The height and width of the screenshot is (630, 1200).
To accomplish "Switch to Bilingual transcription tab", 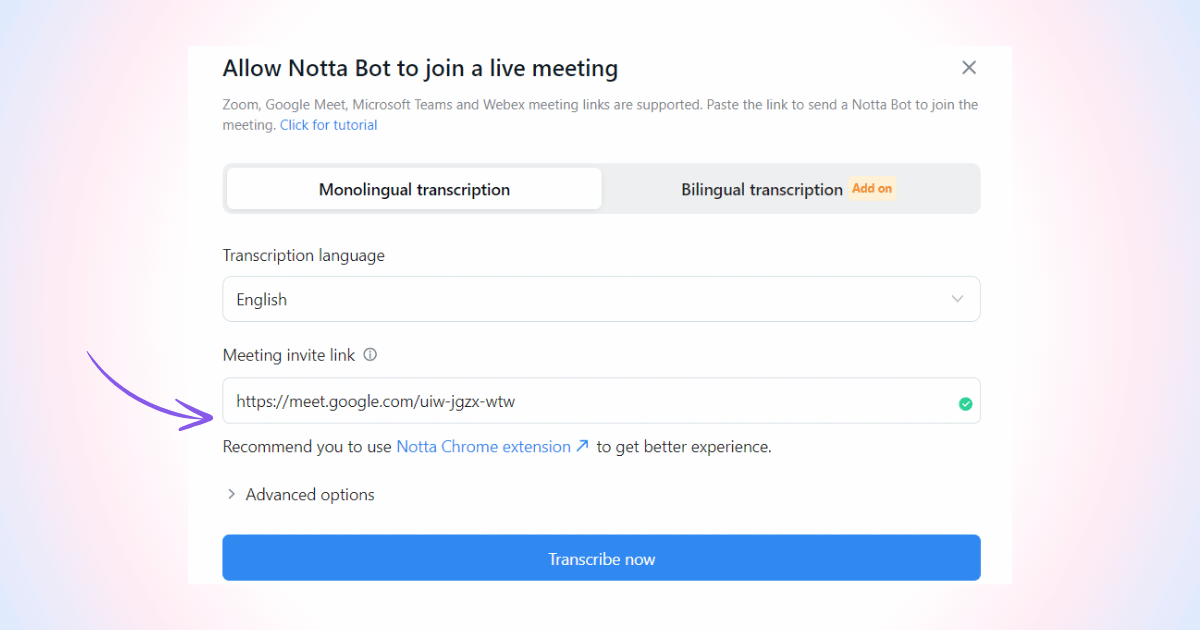I will click(x=789, y=189).
